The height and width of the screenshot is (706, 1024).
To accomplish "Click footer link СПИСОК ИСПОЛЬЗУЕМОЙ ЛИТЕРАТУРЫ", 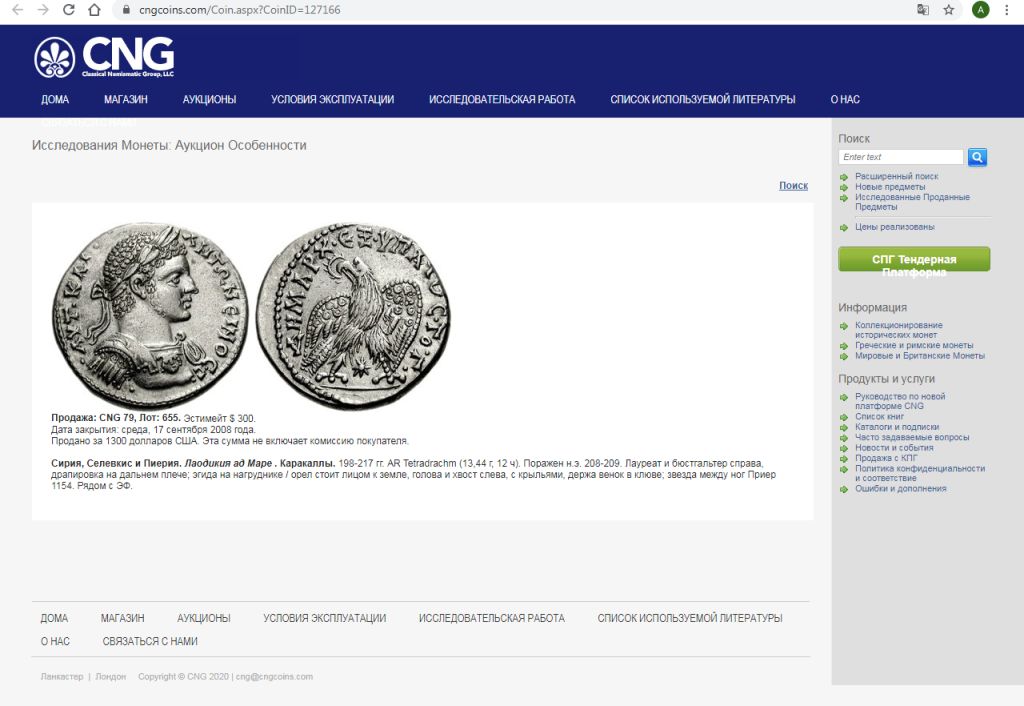I will [690, 618].
